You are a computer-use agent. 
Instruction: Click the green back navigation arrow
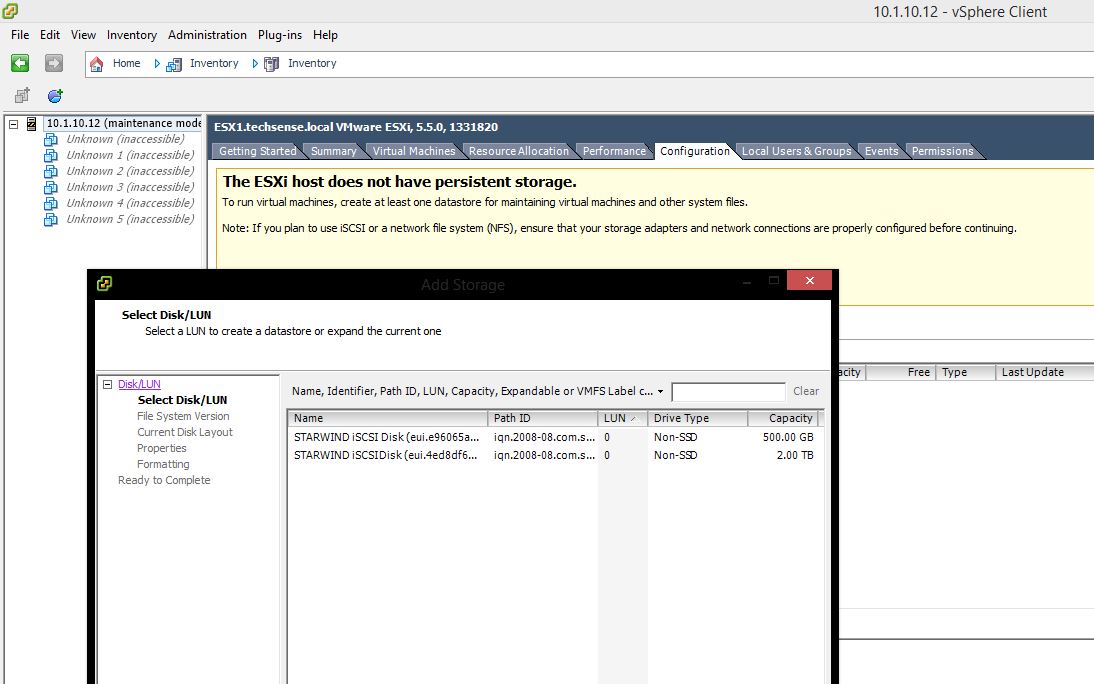20,64
